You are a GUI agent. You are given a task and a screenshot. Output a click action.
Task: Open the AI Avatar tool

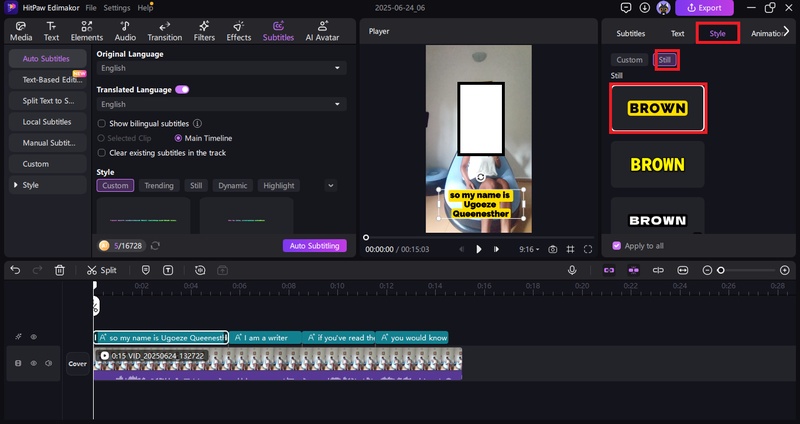point(321,31)
